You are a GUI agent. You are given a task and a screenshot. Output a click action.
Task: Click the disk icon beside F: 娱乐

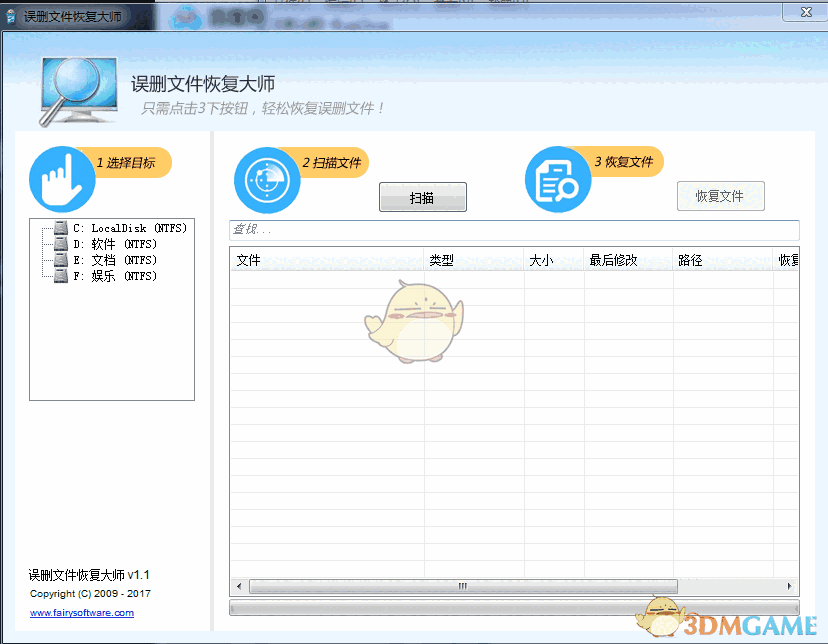(x=60, y=275)
